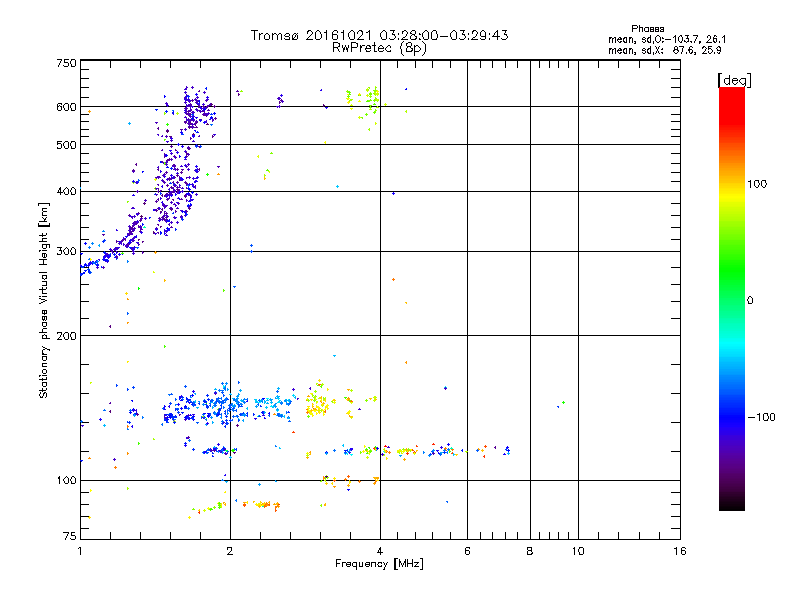Click colorbar tick label '-100'
The width and height of the screenshot is (800, 600).
coord(762,417)
